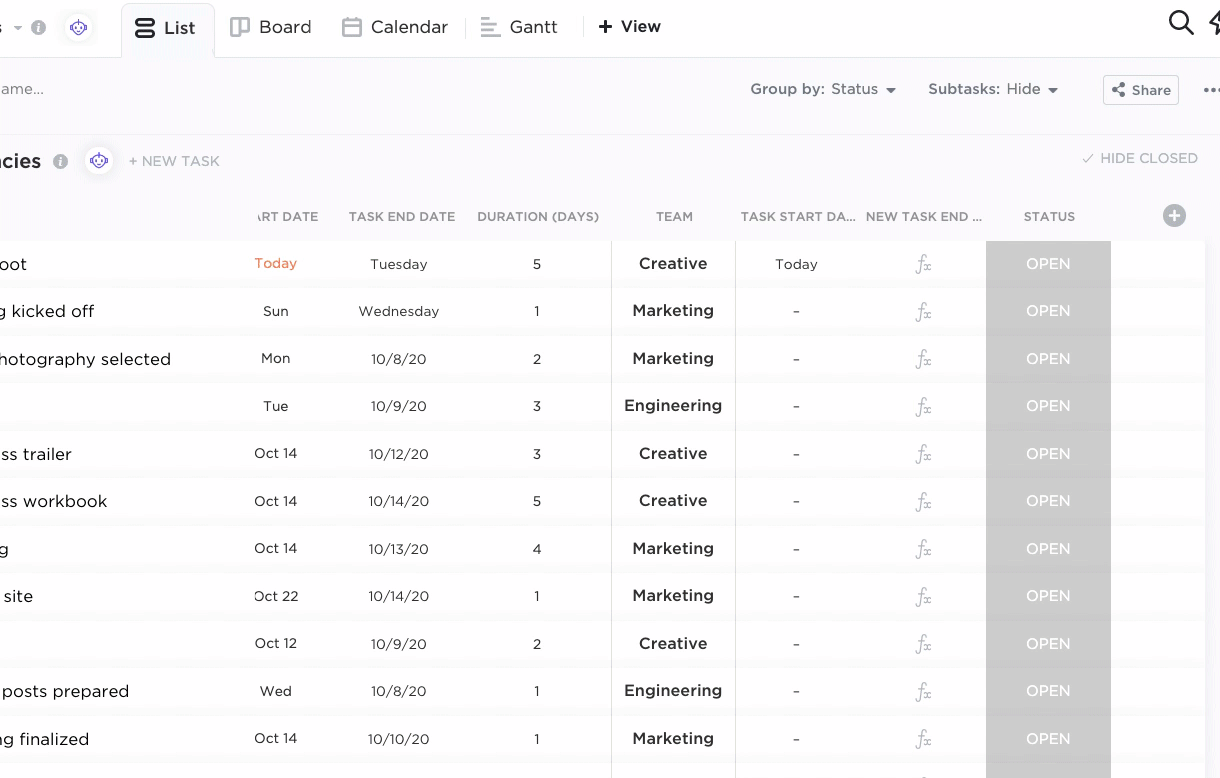Open the Creative team dropdown in first row
This screenshot has width=1220, height=778.
click(x=673, y=264)
